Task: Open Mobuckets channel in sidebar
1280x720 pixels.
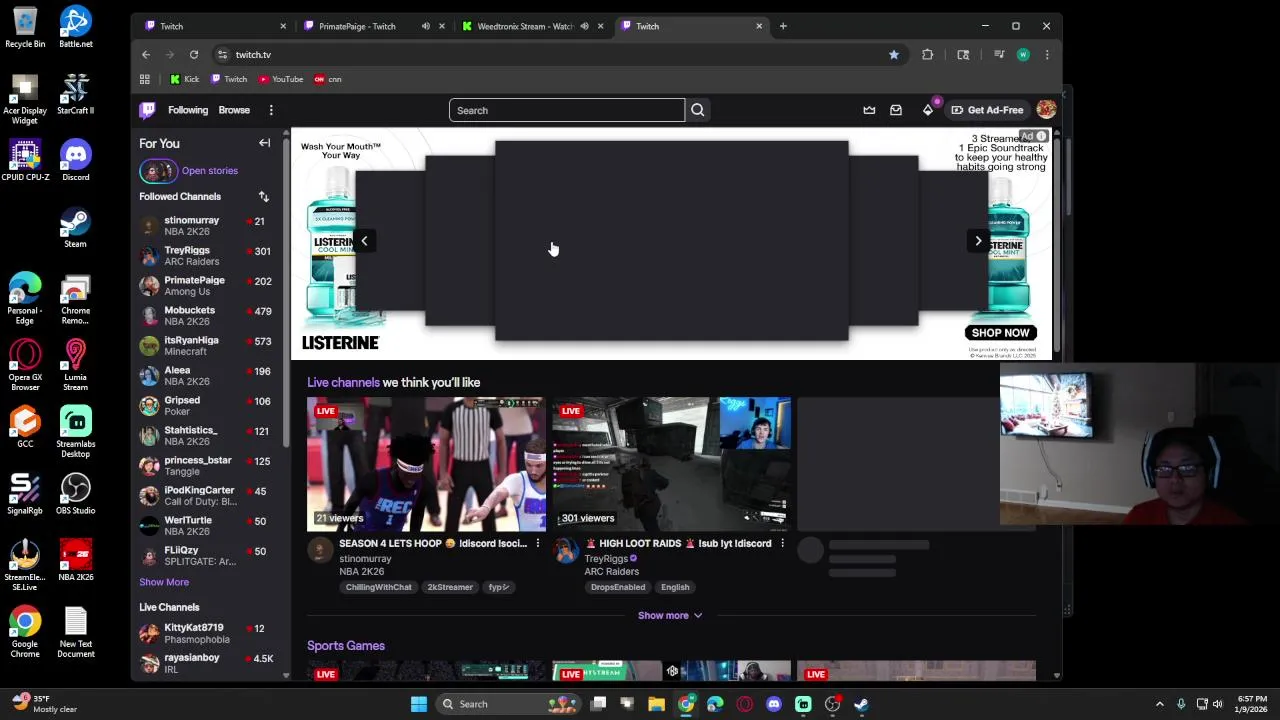Action: (208, 316)
